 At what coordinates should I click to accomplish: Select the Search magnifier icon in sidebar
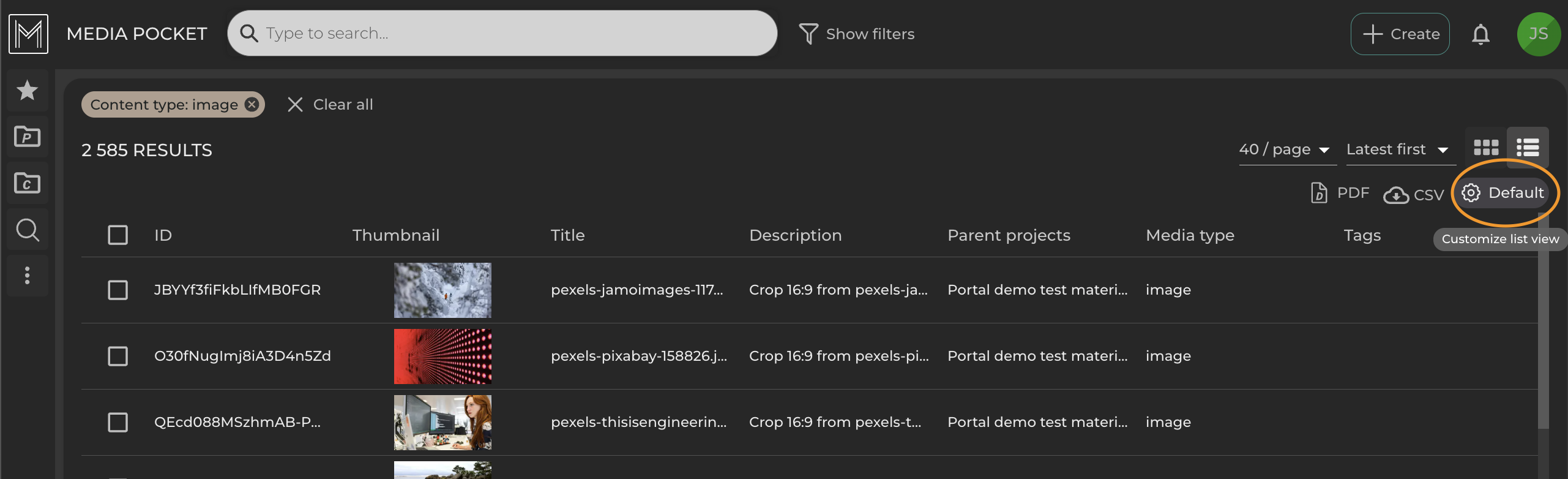click(x=27, y=229)
